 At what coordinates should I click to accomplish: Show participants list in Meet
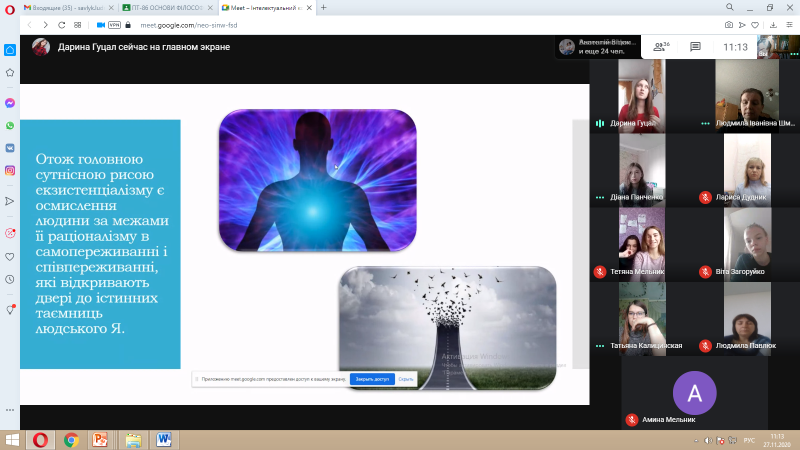click(x=661, y=47)
